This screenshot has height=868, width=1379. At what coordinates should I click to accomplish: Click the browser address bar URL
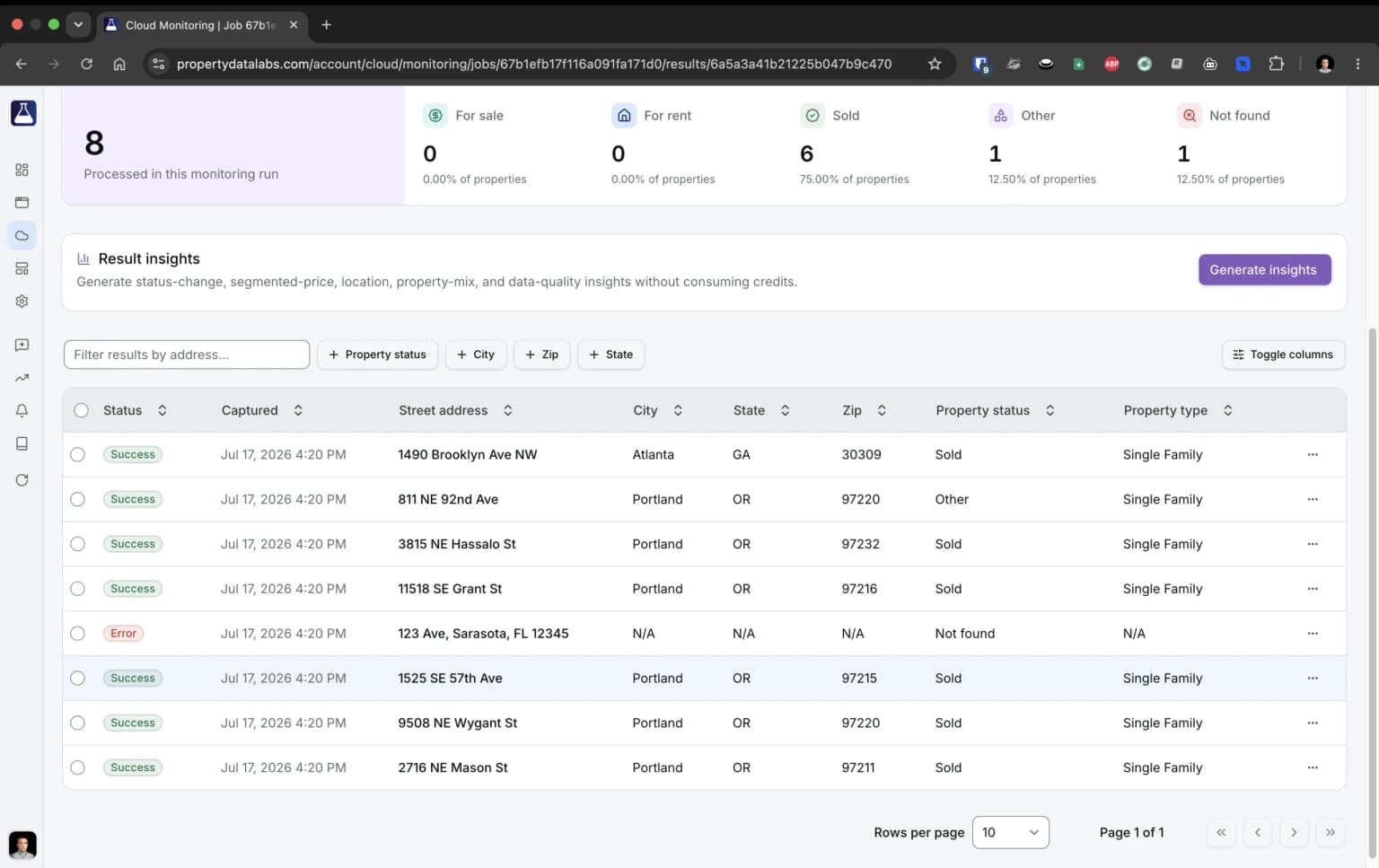tap(534, 64)
